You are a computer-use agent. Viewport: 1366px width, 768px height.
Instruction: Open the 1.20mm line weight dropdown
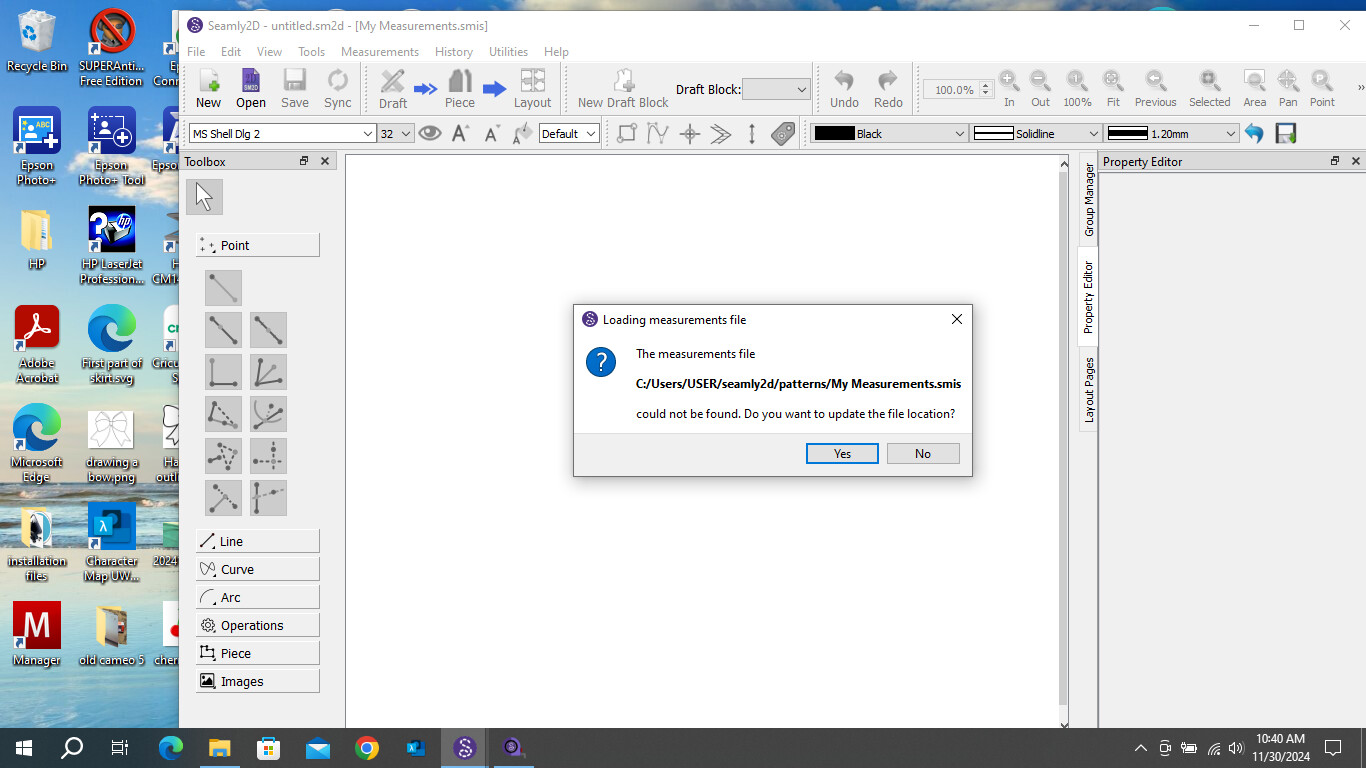point(1172,134)
